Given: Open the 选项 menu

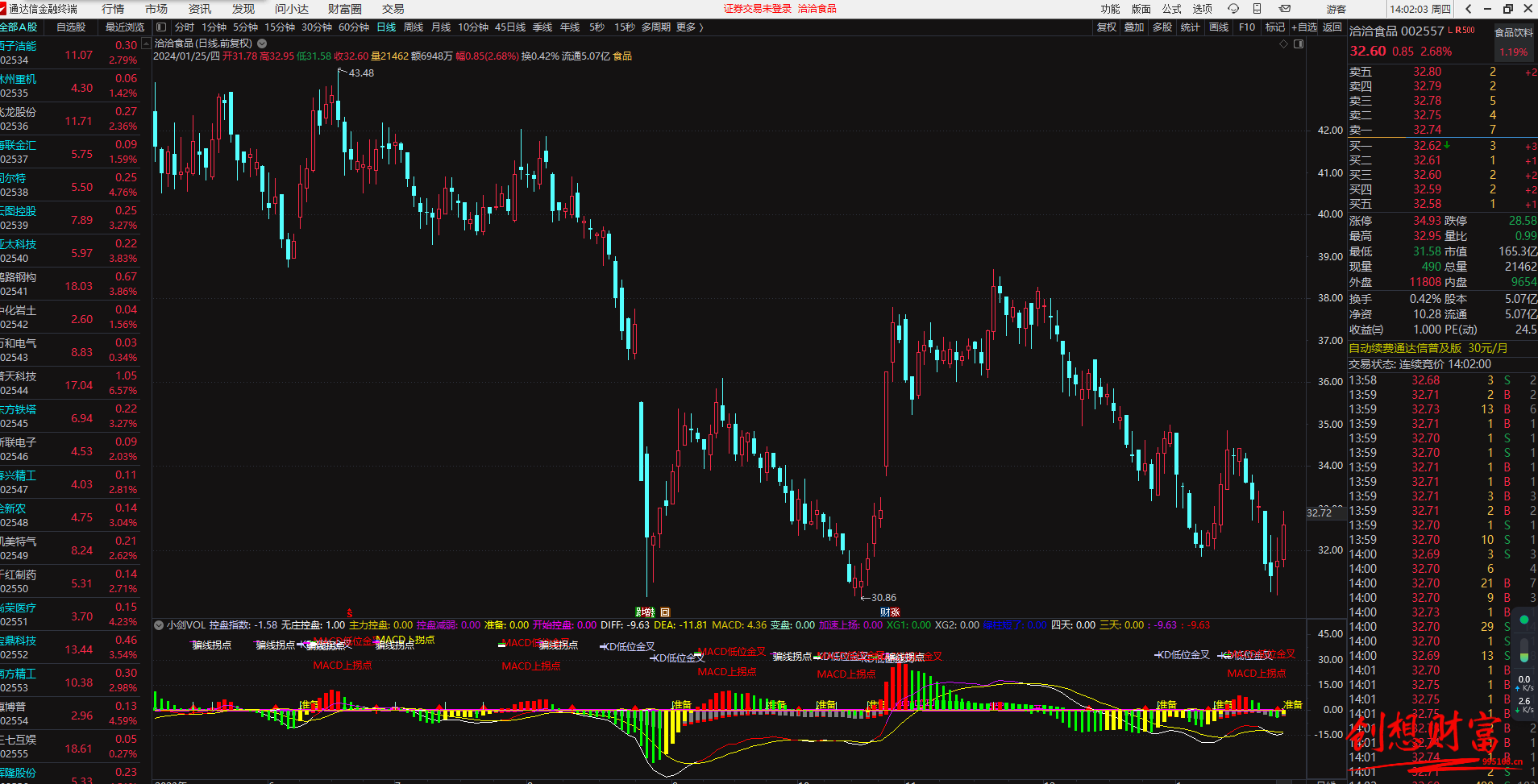Looking at the screenshot, I should coord(1203,9).
